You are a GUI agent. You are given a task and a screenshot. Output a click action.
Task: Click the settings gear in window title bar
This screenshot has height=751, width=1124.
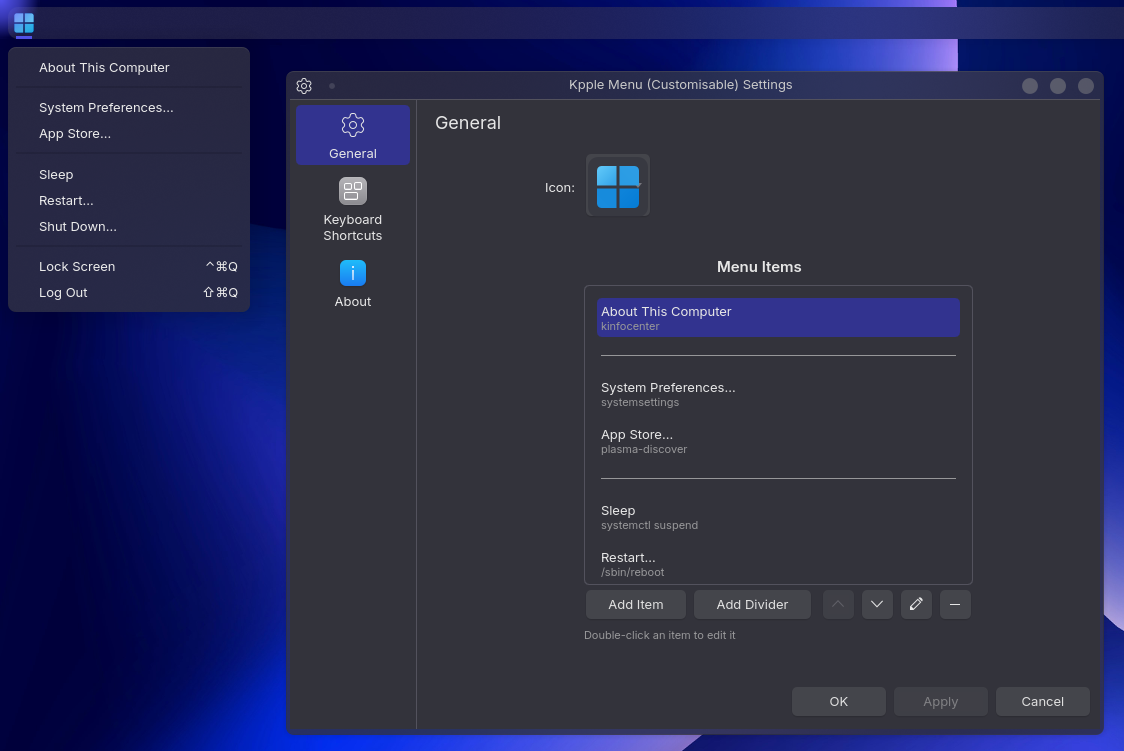pos(304,86)
